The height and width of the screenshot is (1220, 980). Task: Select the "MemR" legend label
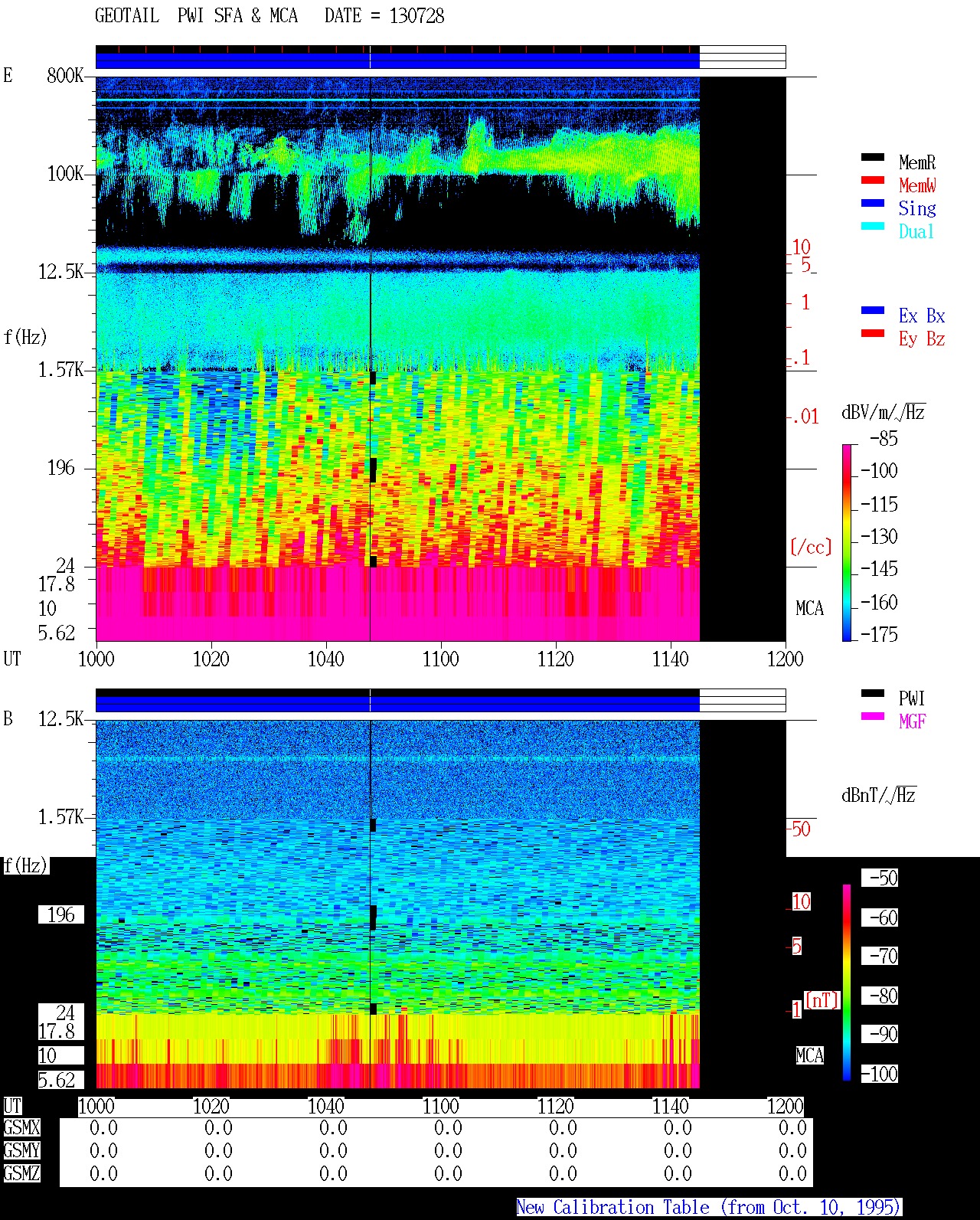[x=917, y=162]
